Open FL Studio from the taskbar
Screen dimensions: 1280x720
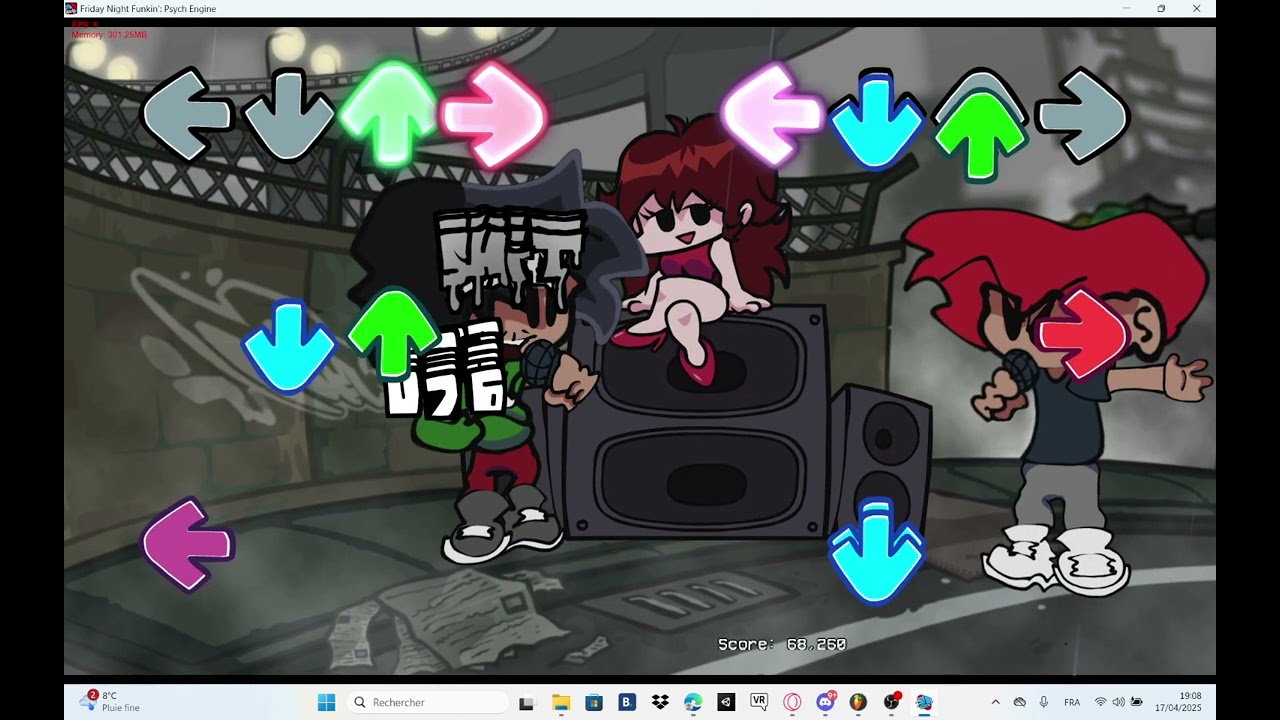858,703
